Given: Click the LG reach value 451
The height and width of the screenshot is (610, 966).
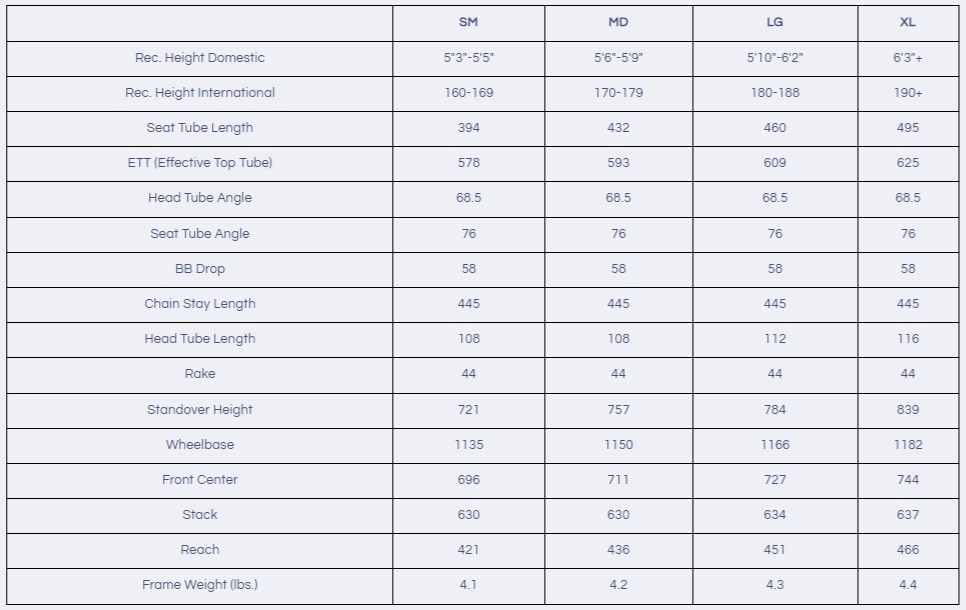Looking at the screenshot, I should coord(774,550).
